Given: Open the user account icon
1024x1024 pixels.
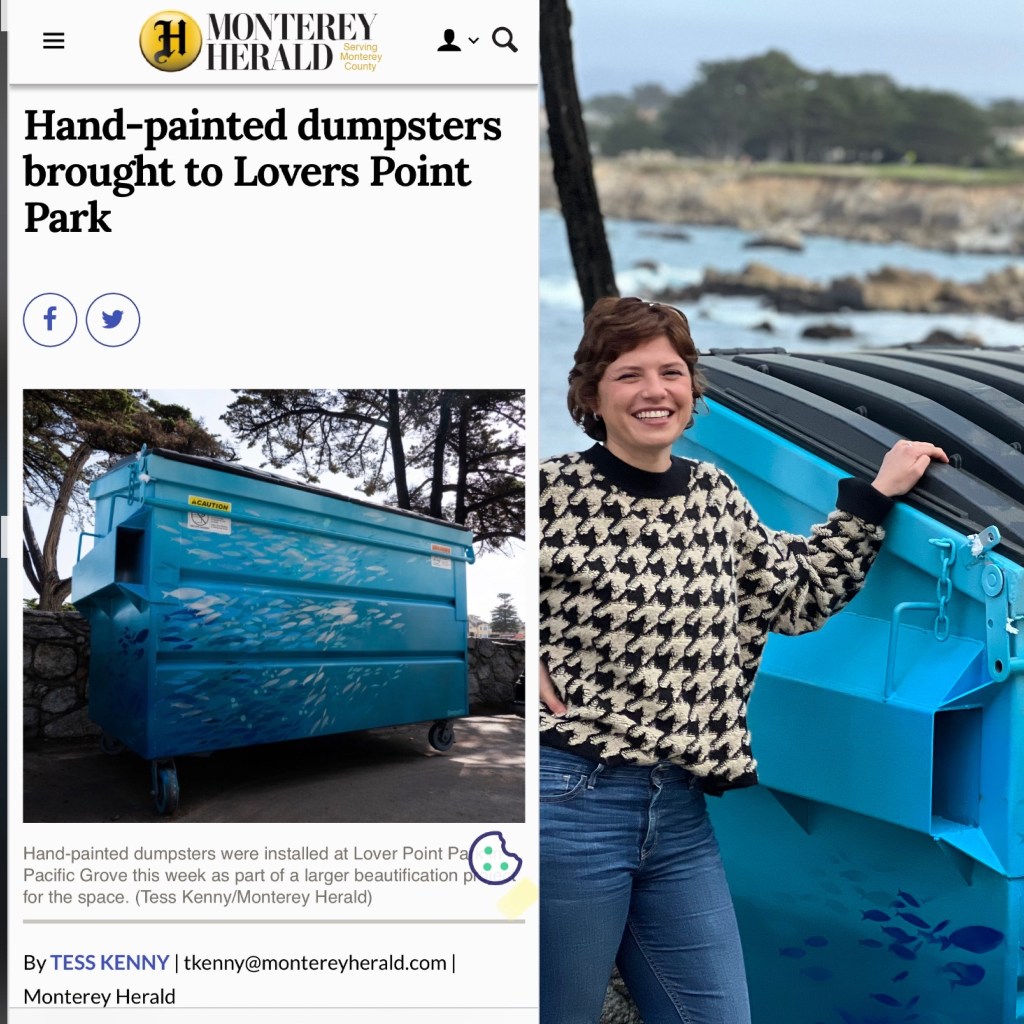Looking at the screenshot, I should pyautogui.click(x=449, y=40).
